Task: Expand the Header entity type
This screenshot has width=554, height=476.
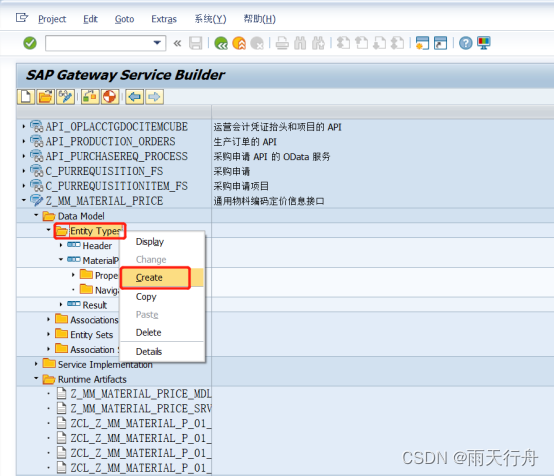Action: pos(61,245)
